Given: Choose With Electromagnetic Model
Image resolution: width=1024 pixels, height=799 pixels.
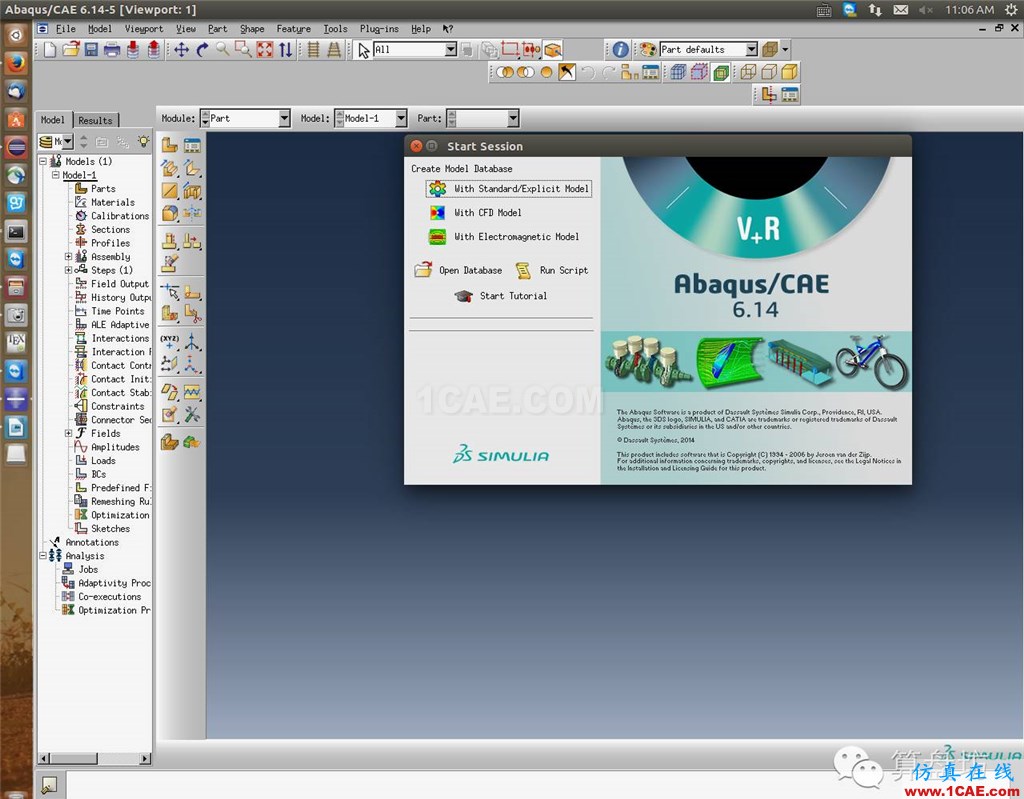Looking at the screenshot, I should point(504,237).
